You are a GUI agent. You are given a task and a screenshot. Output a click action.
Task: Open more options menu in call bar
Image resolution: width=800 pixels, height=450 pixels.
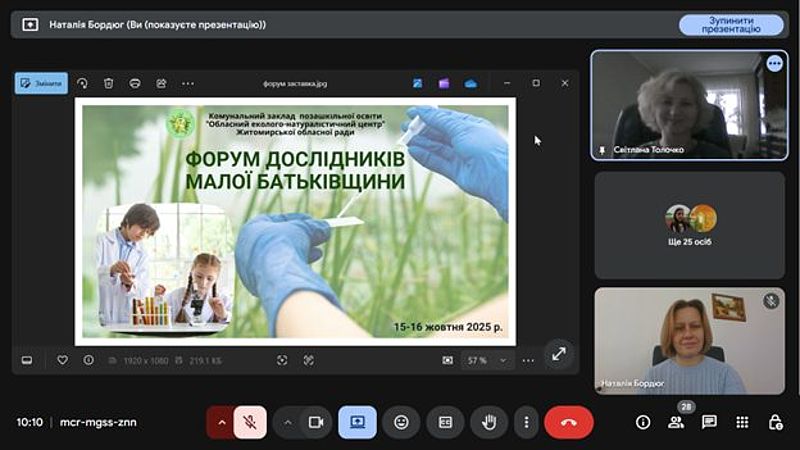[527, 422]
